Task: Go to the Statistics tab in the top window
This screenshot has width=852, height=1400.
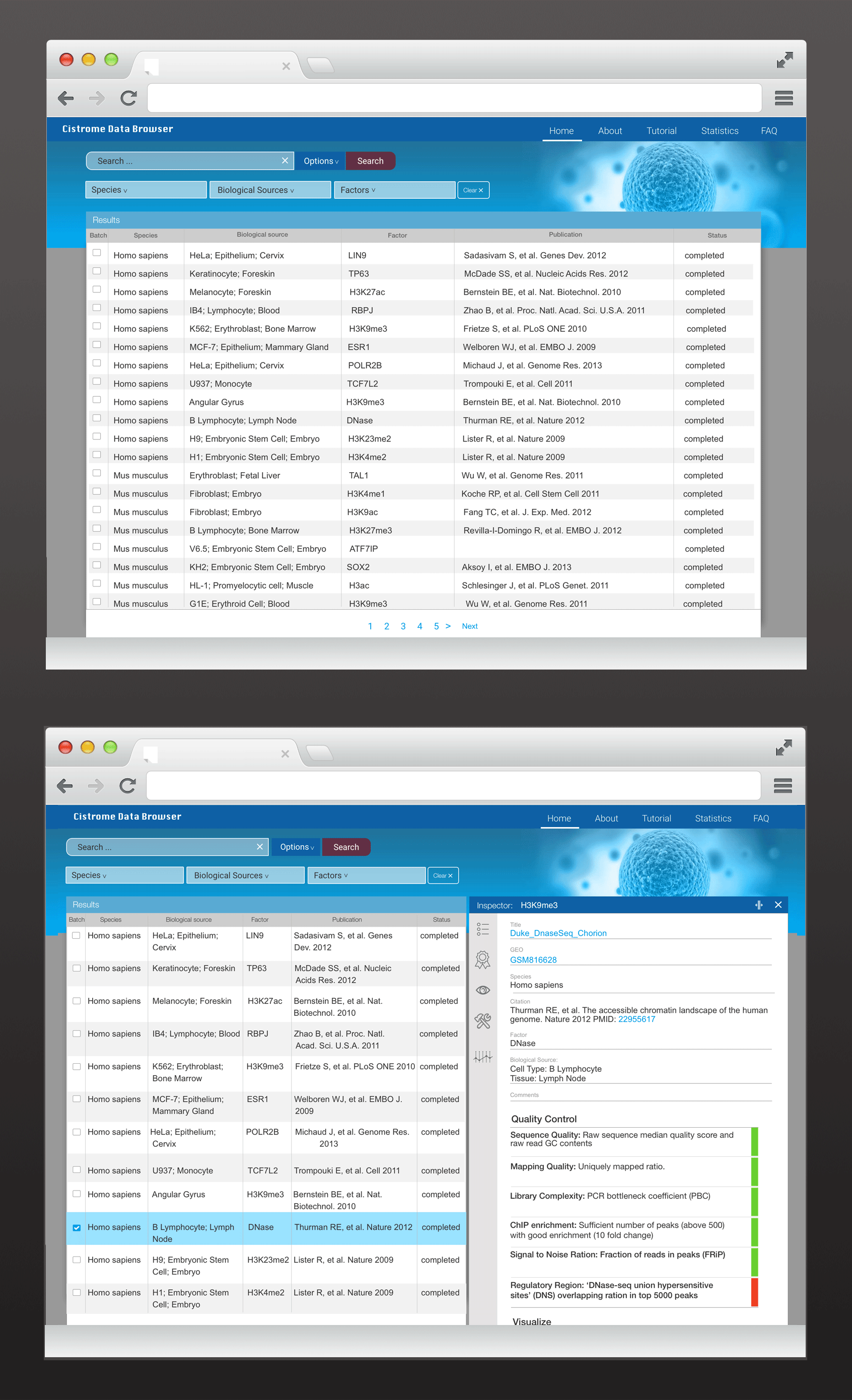Action: [x=719, y=131]
